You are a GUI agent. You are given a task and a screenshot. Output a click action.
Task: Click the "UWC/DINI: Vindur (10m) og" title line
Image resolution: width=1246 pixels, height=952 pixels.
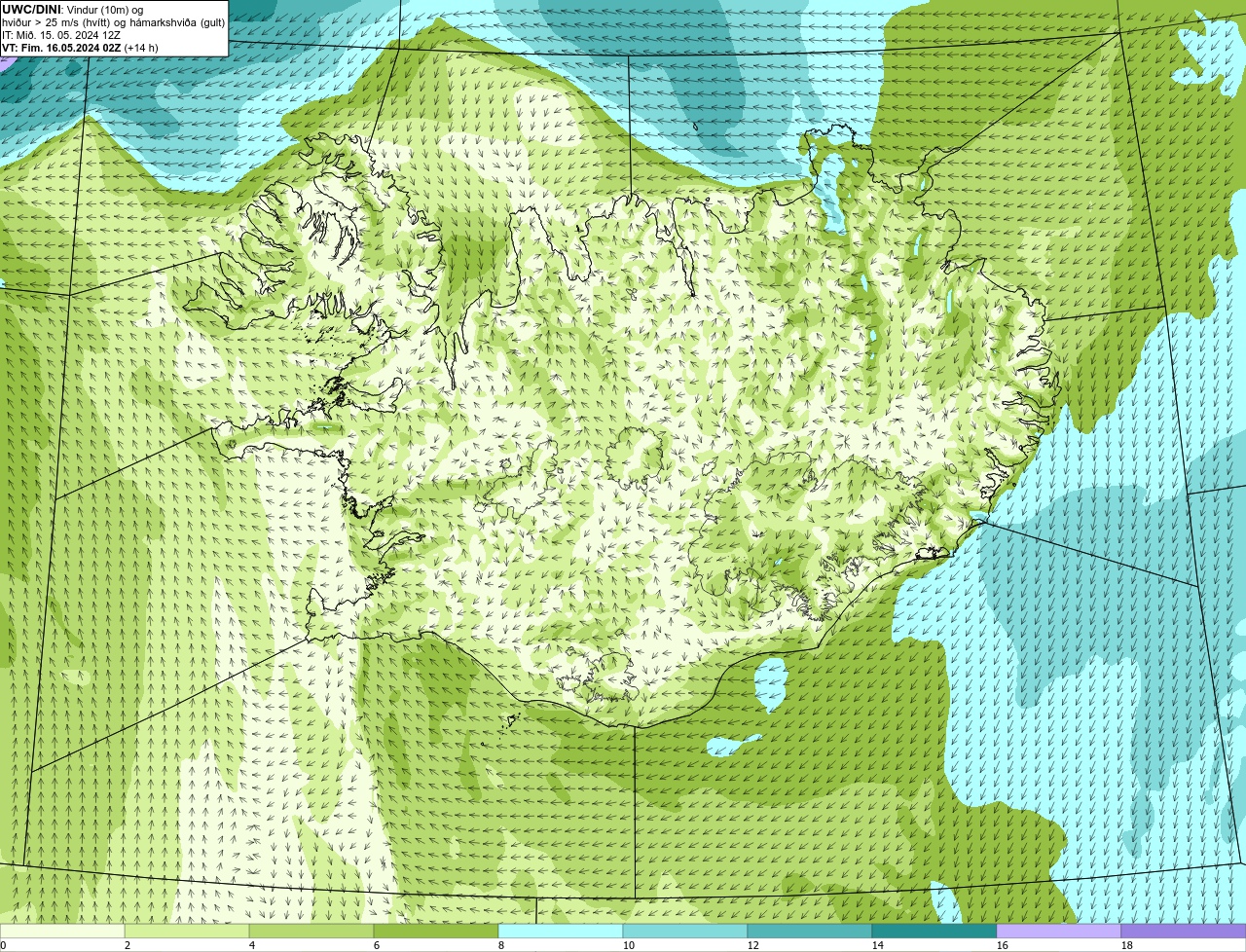(73, 10)
